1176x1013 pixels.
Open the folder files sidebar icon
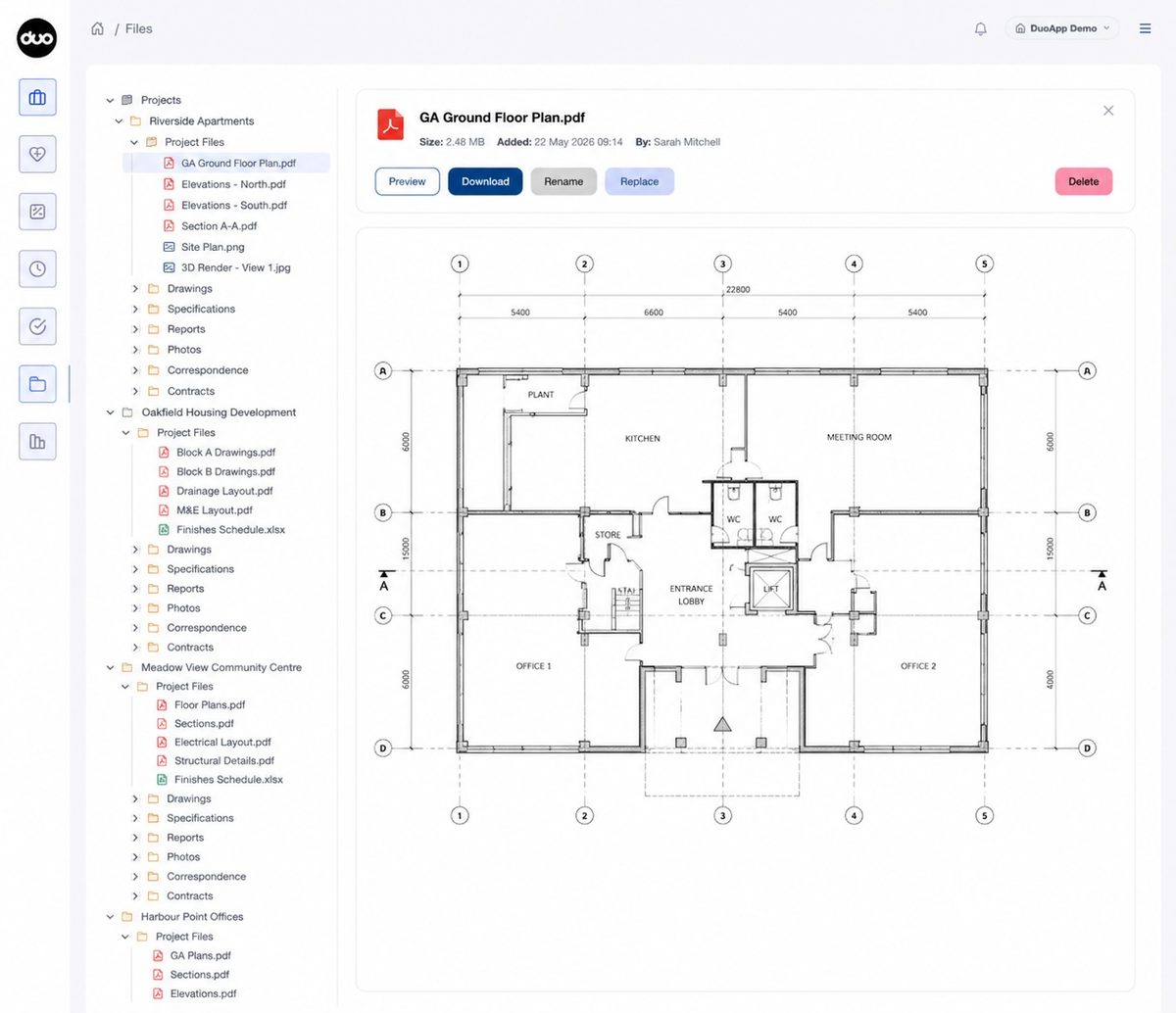[x=37, y=384]
